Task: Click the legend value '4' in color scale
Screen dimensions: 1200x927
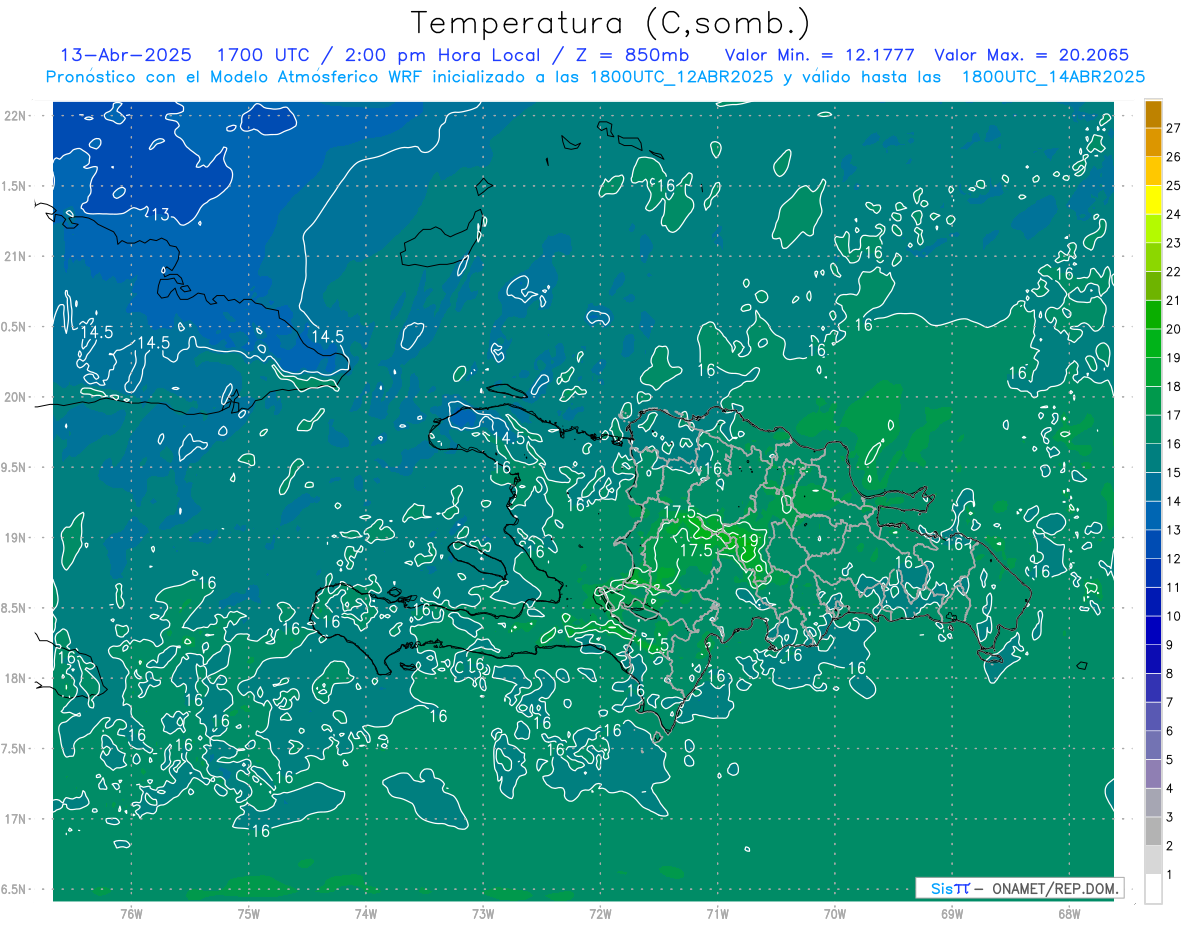Action: (x=1170, y=789)
